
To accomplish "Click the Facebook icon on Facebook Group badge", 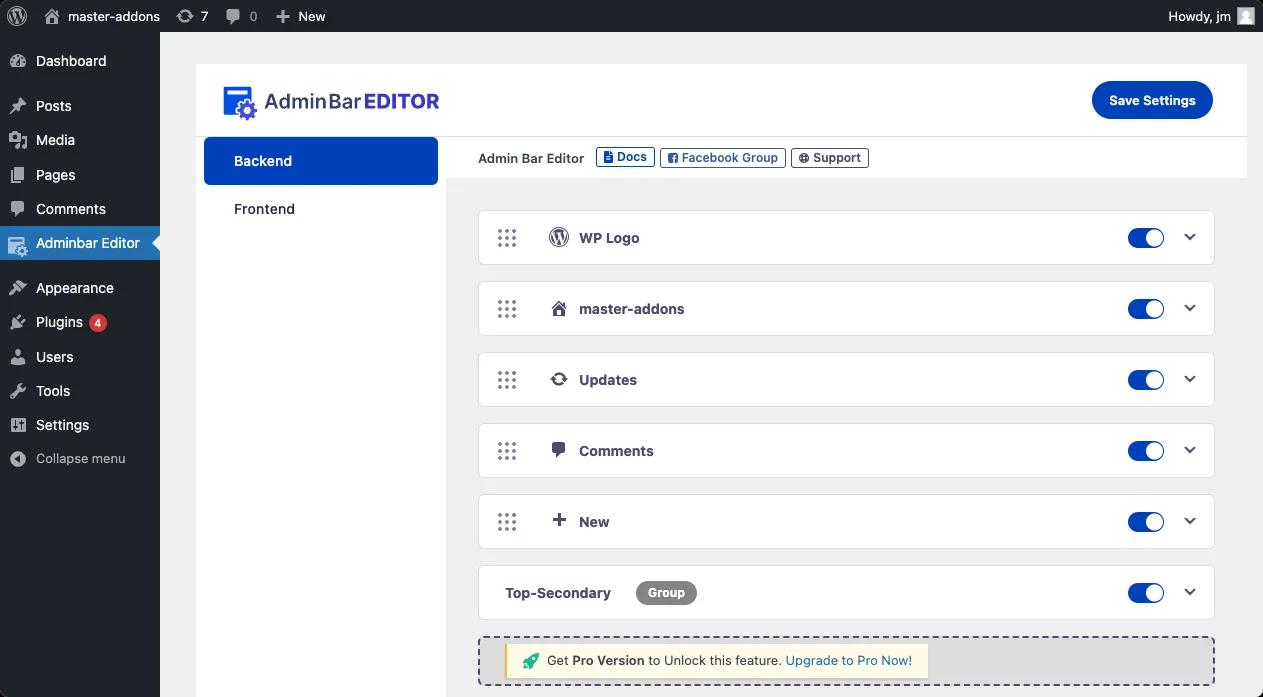I will pos(674,157).
